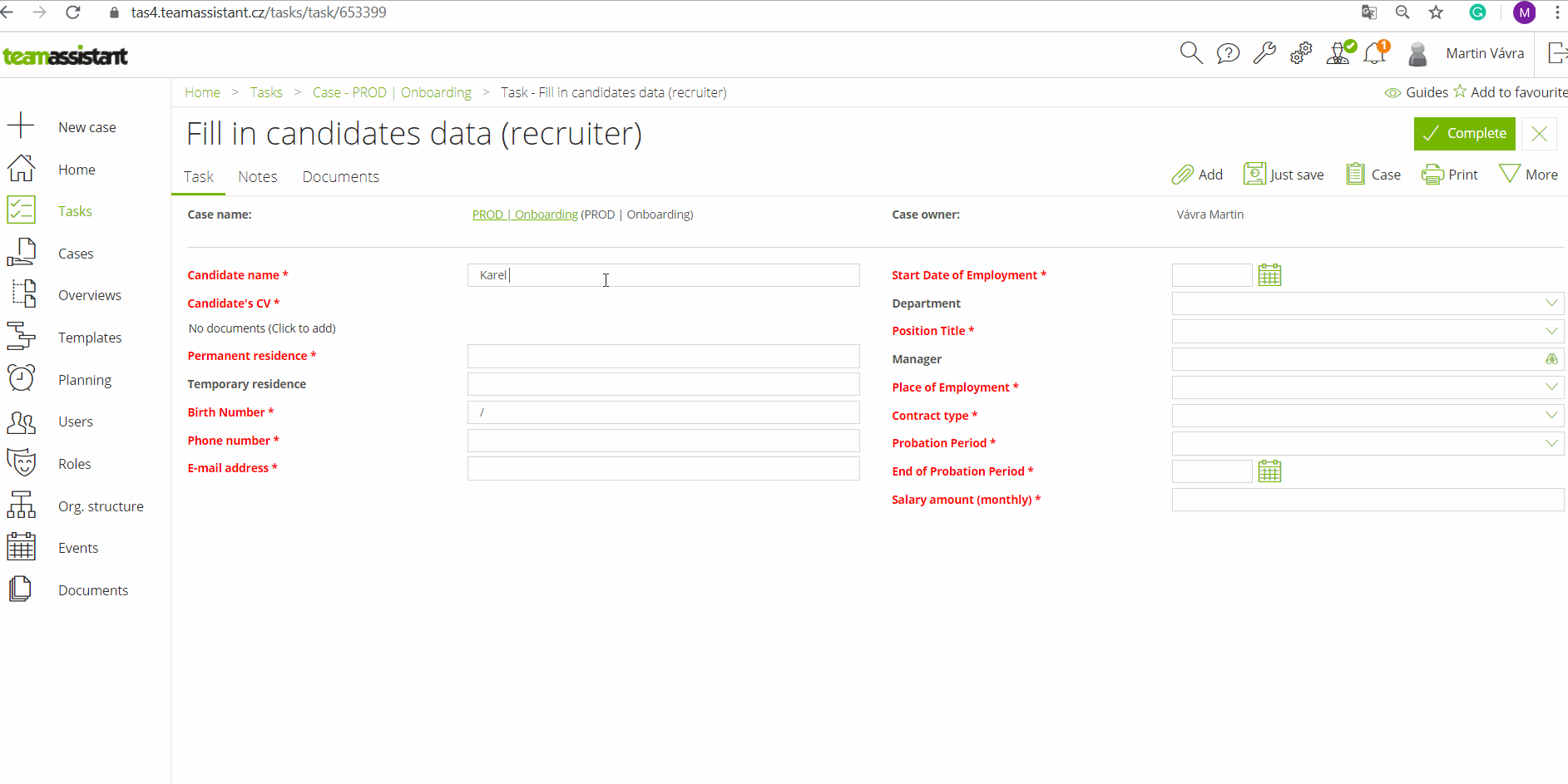This screenshot has height=784, width=1568.
Task: Open the user substitution icon with green check
Action: [1339, 52]
